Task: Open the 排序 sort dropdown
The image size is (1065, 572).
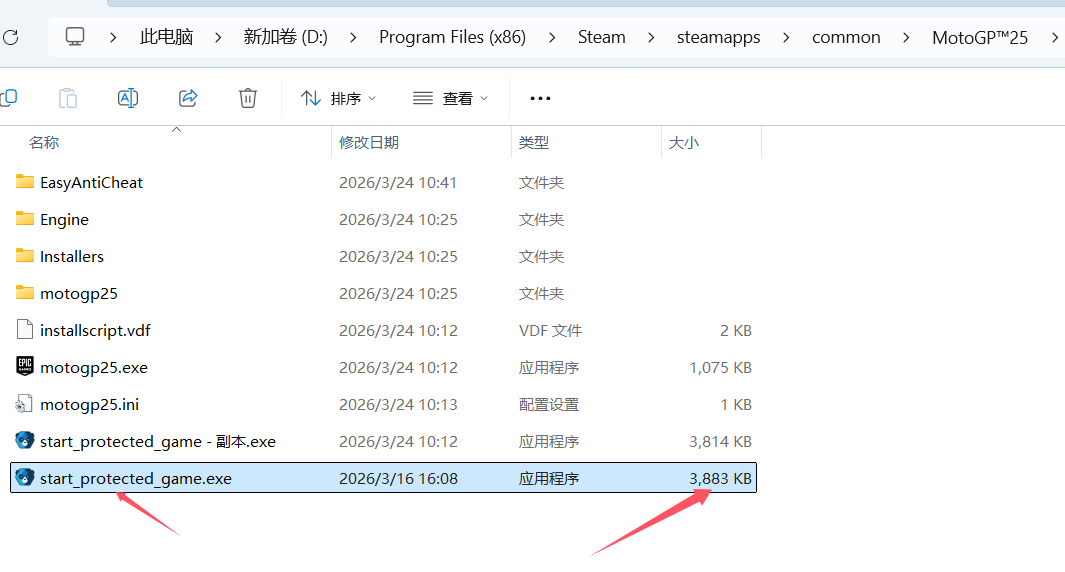Action: [340, 98]
